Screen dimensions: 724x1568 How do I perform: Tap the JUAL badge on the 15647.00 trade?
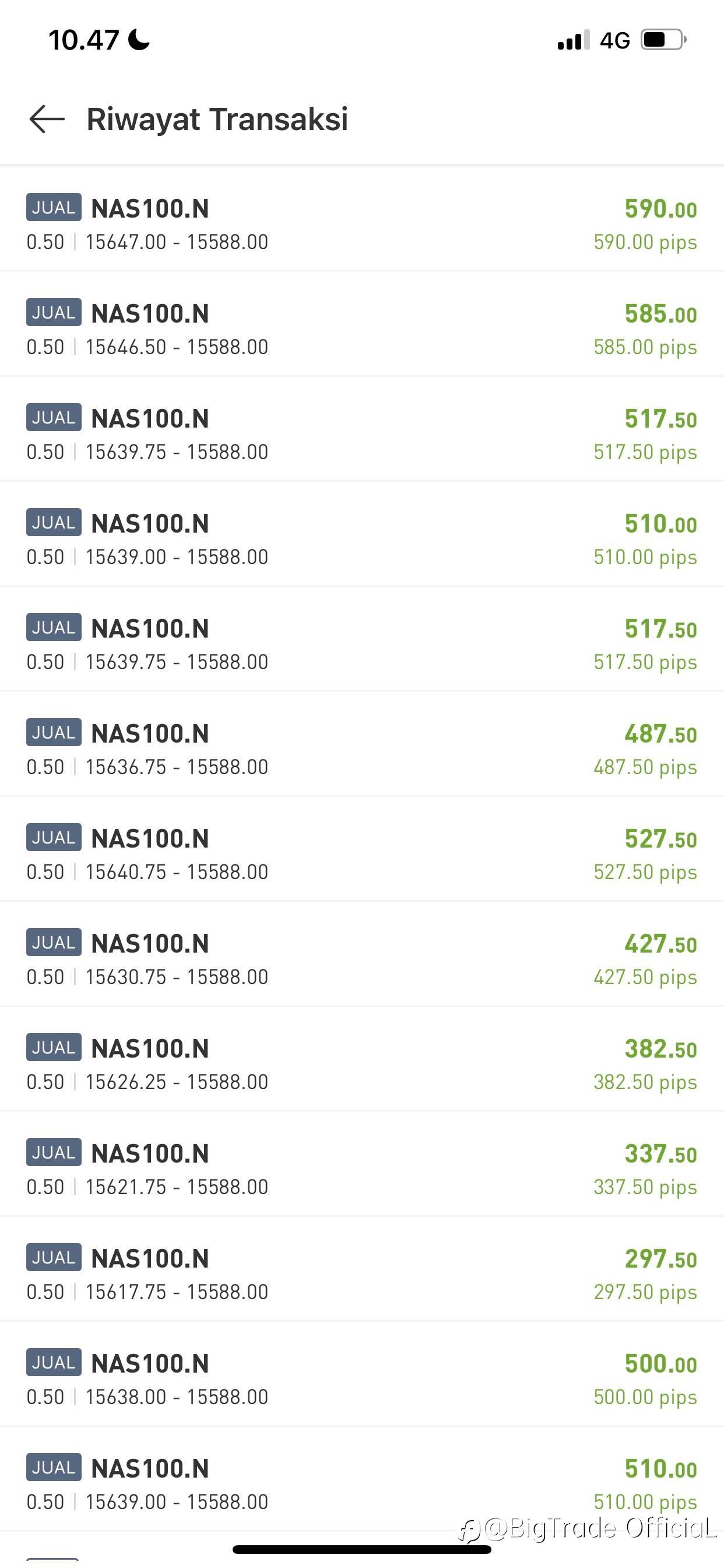tap(54, 208)
